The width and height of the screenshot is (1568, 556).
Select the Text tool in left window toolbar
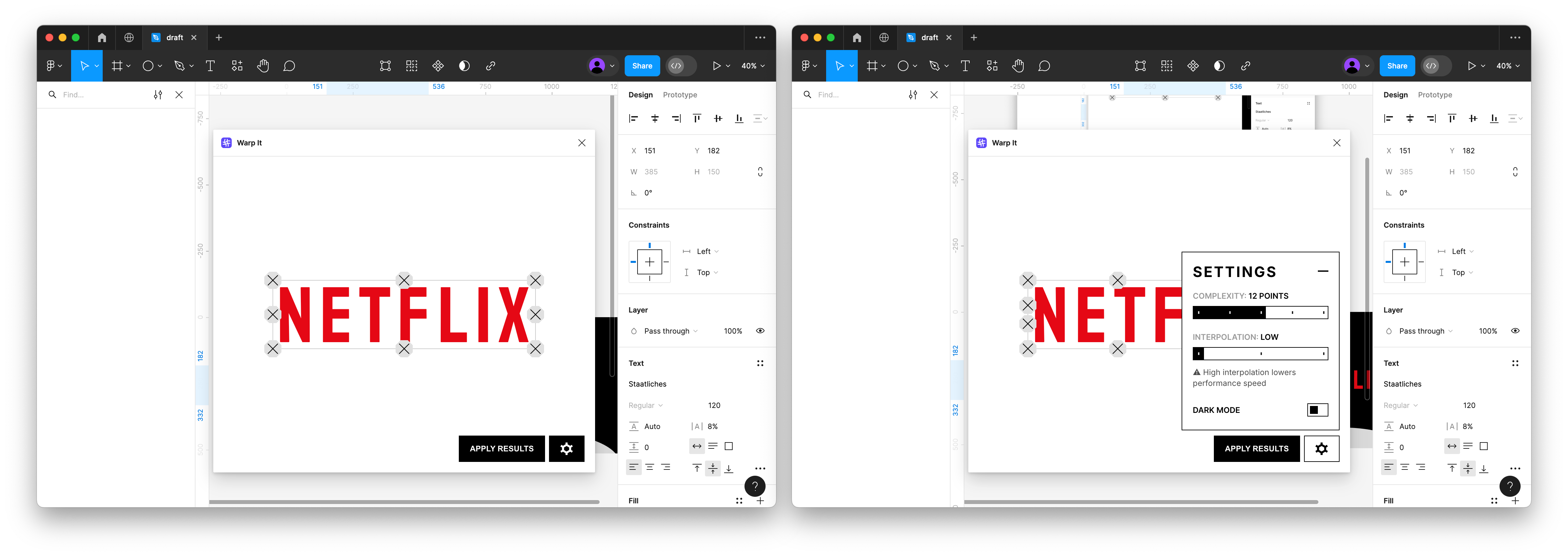[x=210, y=66]
